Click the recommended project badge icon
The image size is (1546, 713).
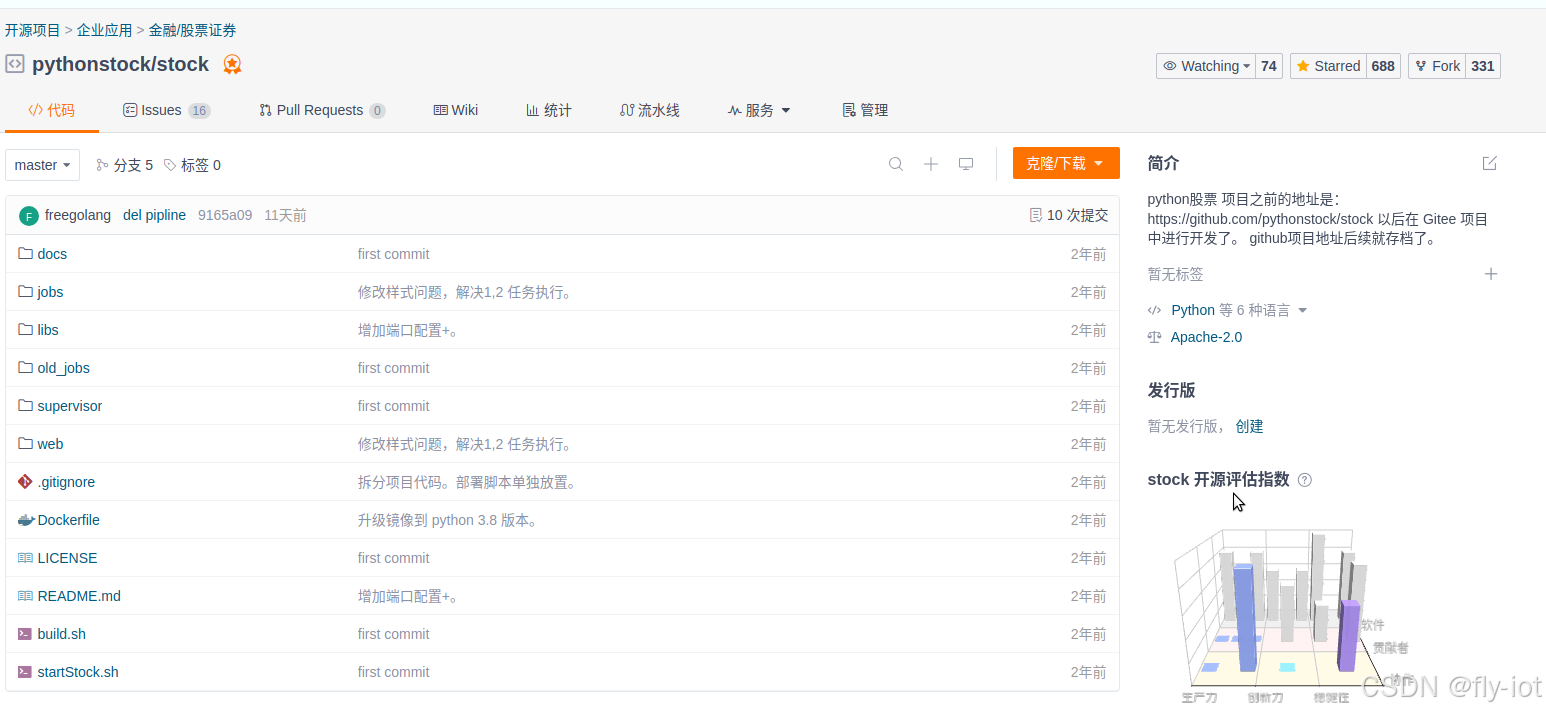(232, 65)
